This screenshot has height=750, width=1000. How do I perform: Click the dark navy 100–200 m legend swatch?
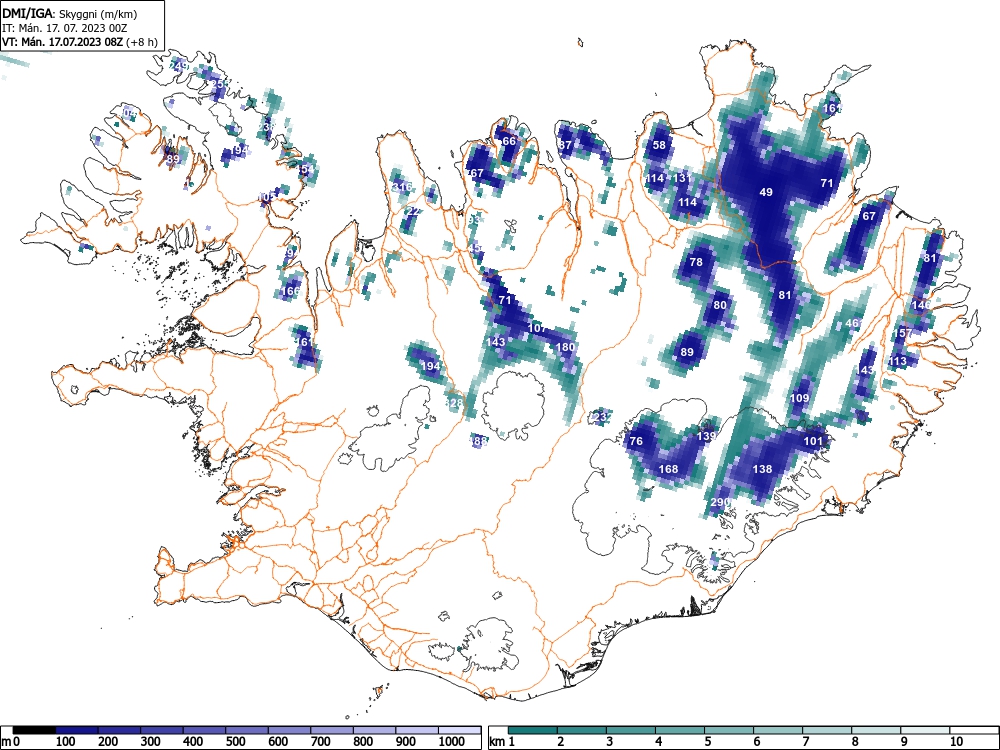point(77,730)
